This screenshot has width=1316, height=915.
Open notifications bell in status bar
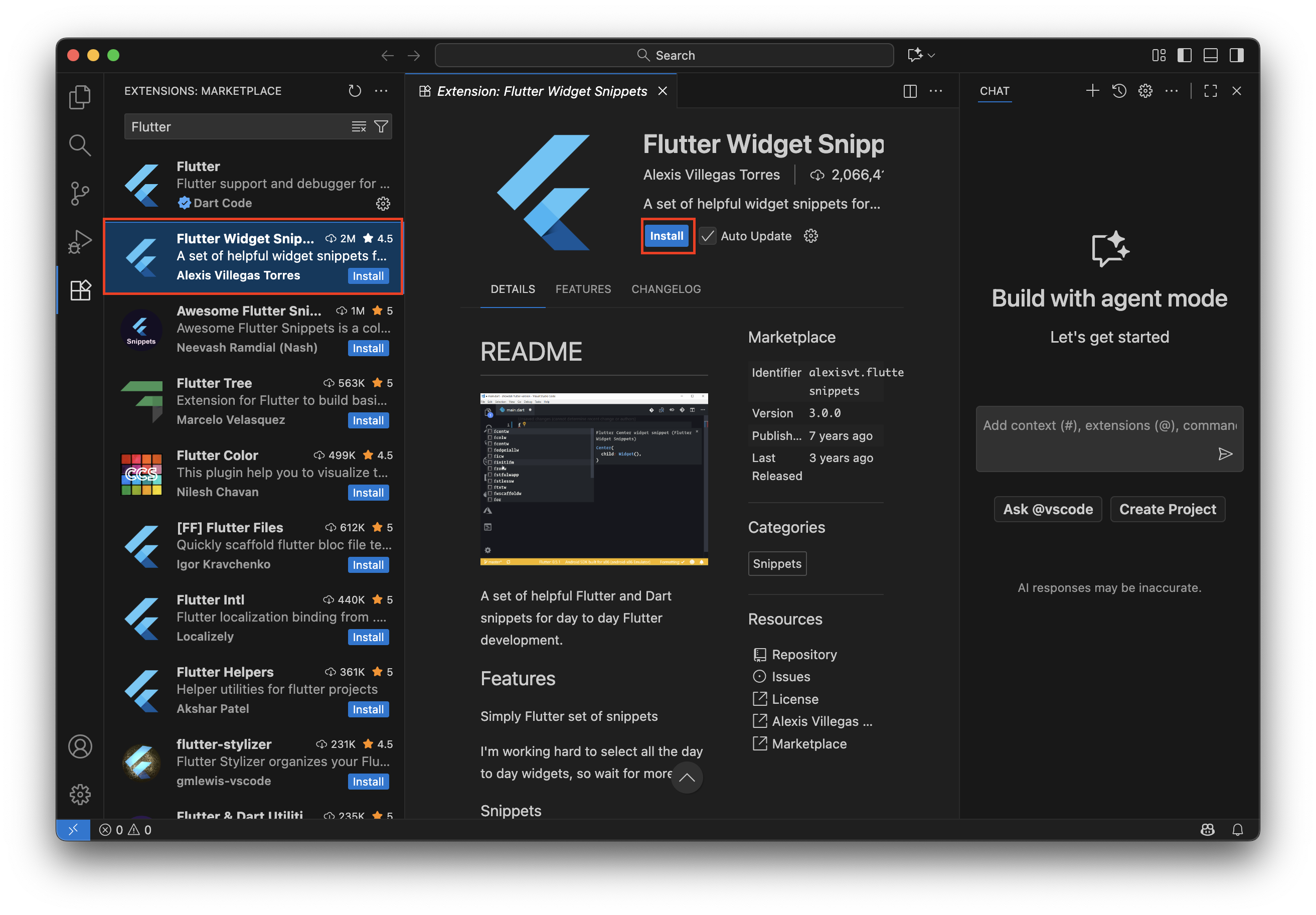click(1238, 830)
